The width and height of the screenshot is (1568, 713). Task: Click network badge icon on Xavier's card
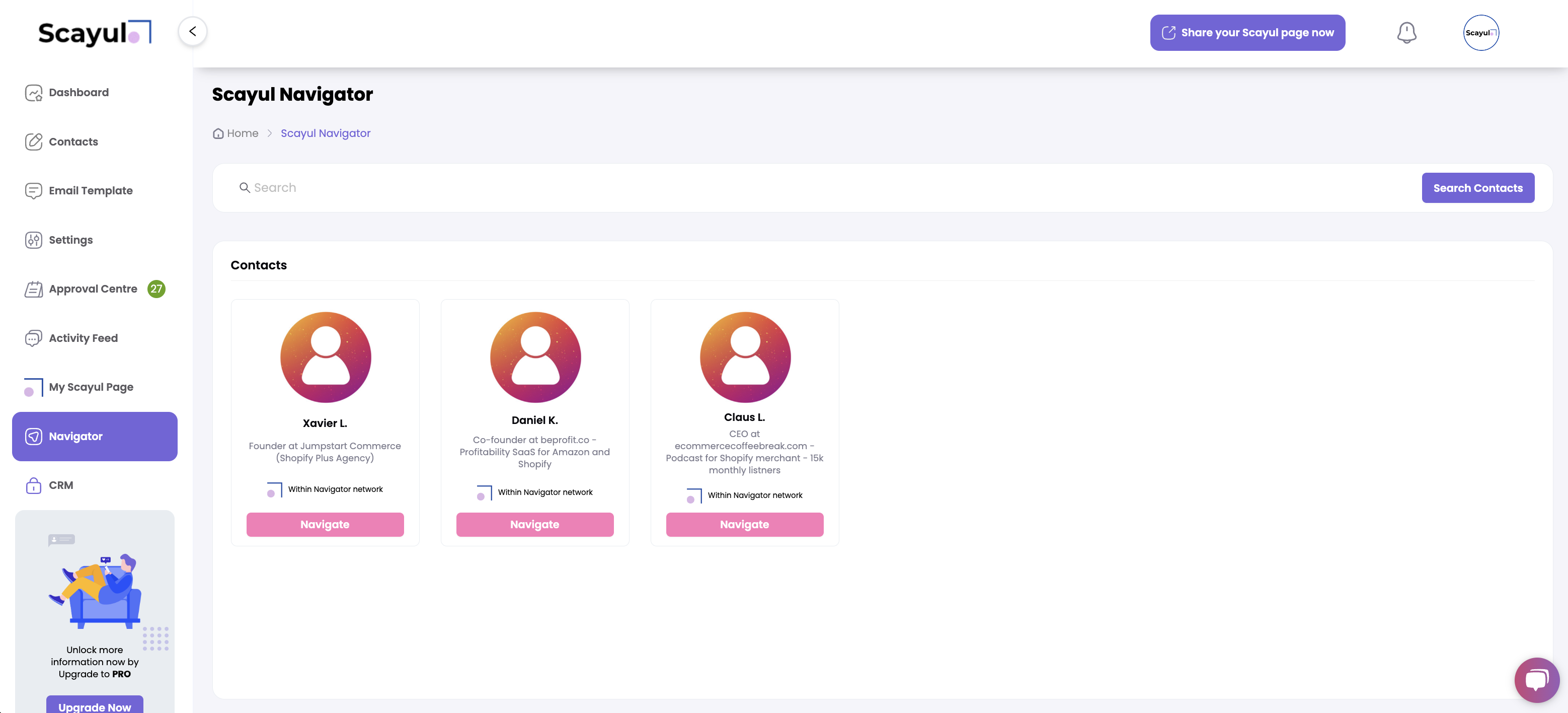pos(275,490)
